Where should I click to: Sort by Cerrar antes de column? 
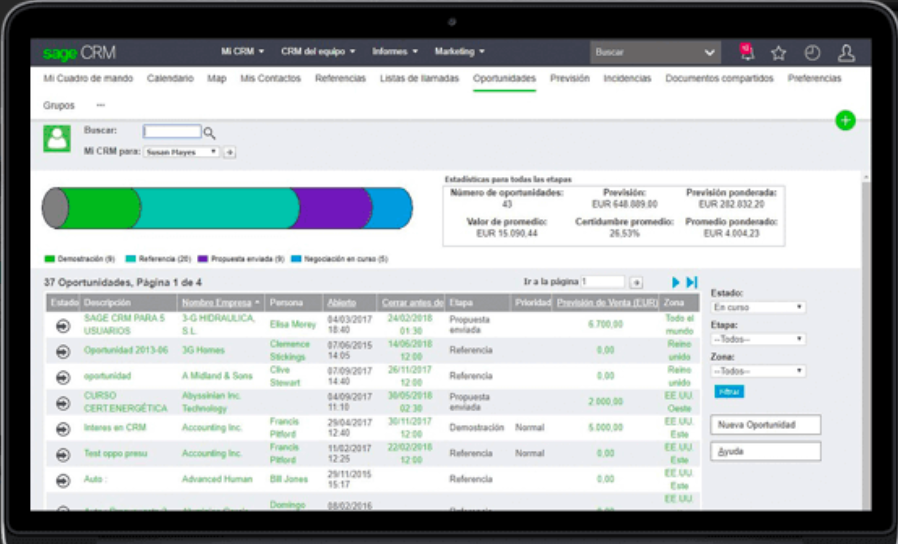pos(412,302)
